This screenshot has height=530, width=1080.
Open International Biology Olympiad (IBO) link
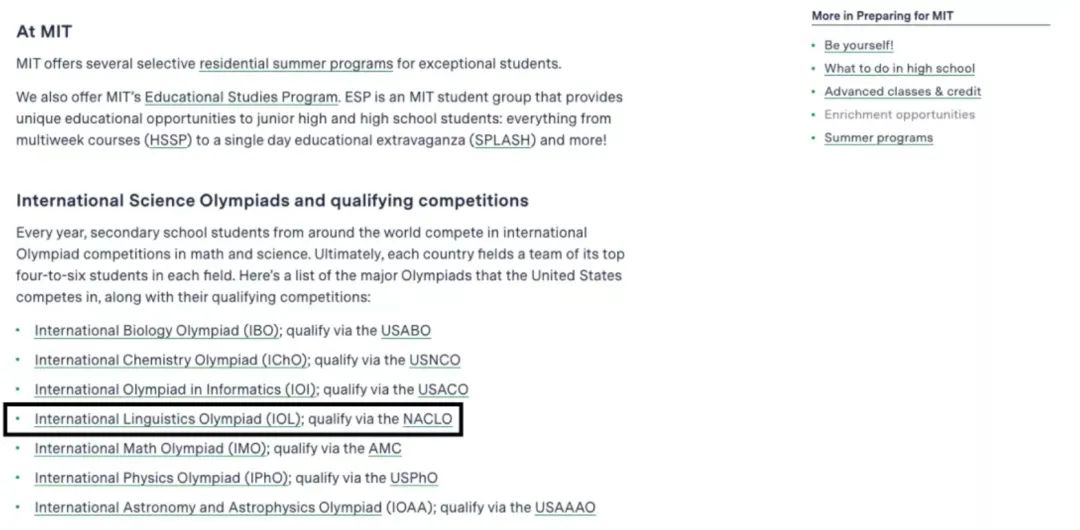coord(157,330)
